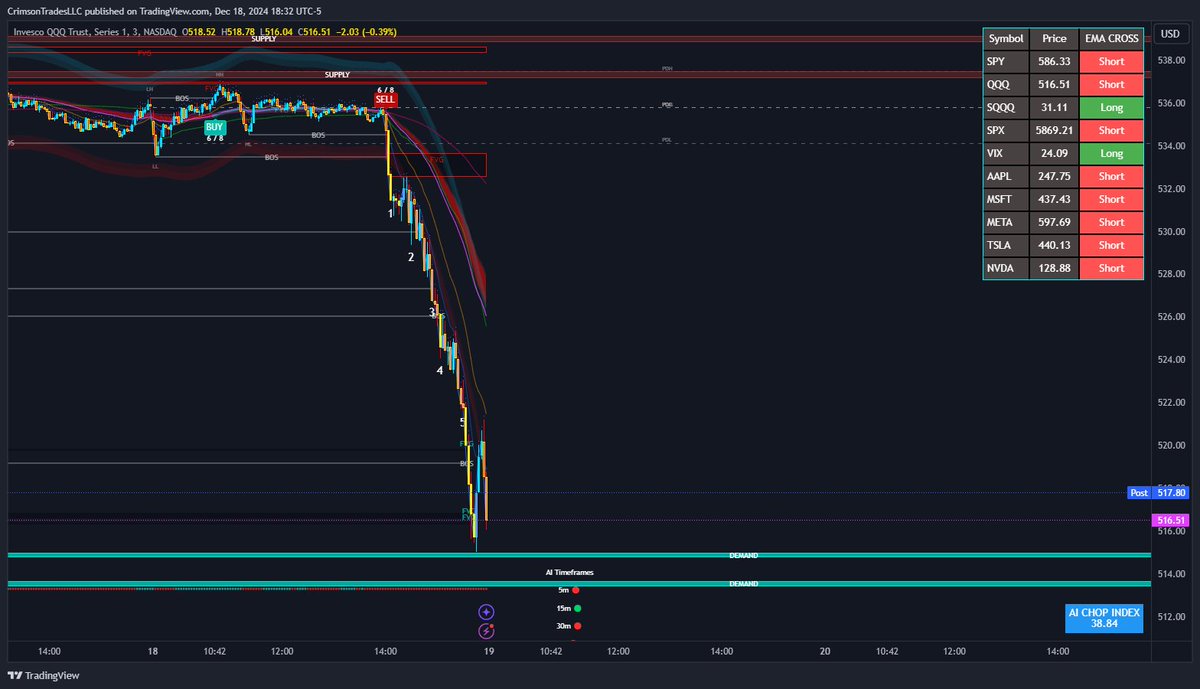Click the Price column header
Viewport: 1200px width, 689px height.
pyautogui.click(x=1054, y=38)
